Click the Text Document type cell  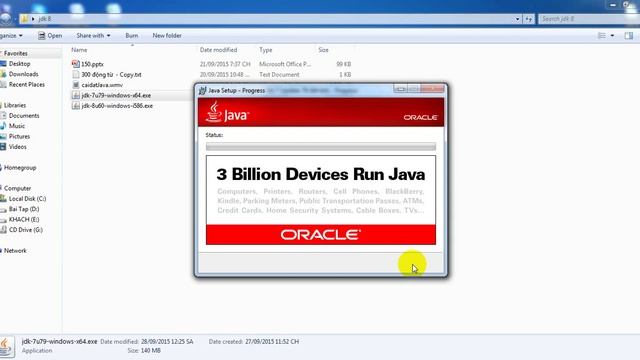(x=279, y=75)
